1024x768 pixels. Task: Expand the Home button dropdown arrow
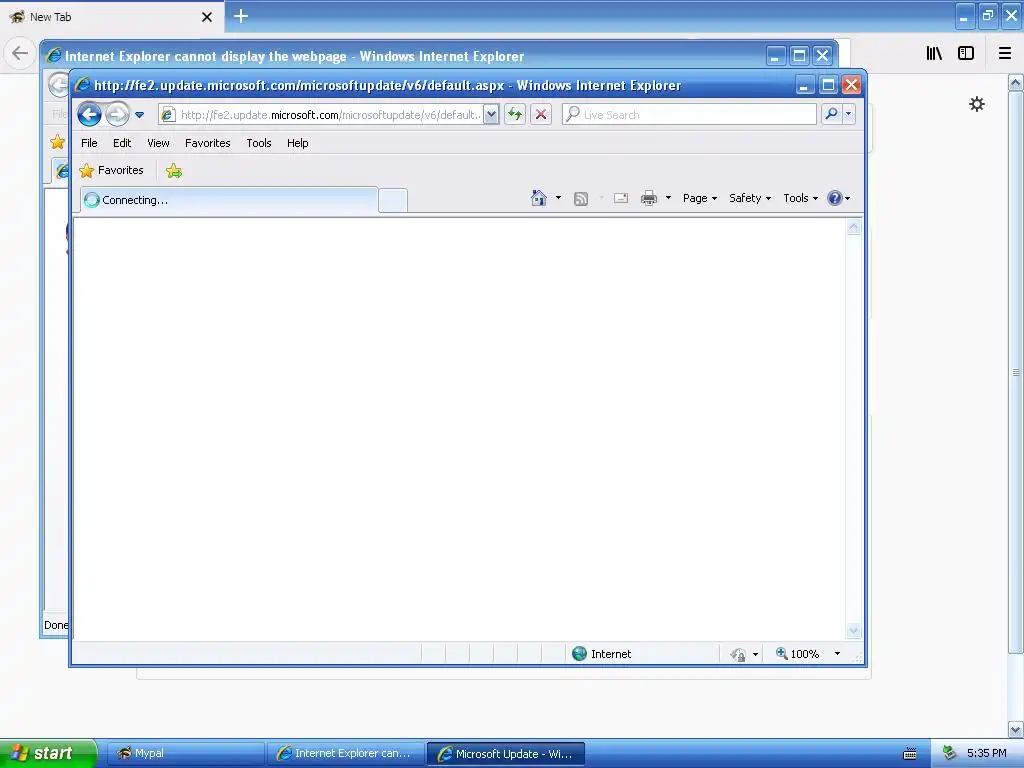558,198
